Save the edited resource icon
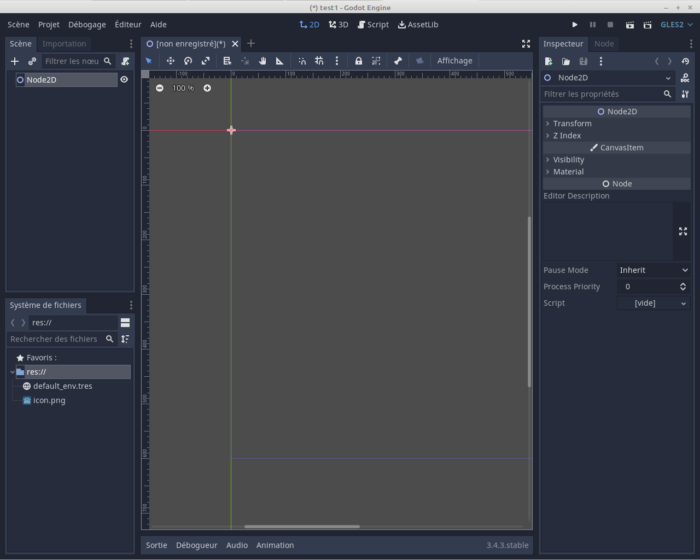Screen dimensions: 700x560 (x=583, y=61)
